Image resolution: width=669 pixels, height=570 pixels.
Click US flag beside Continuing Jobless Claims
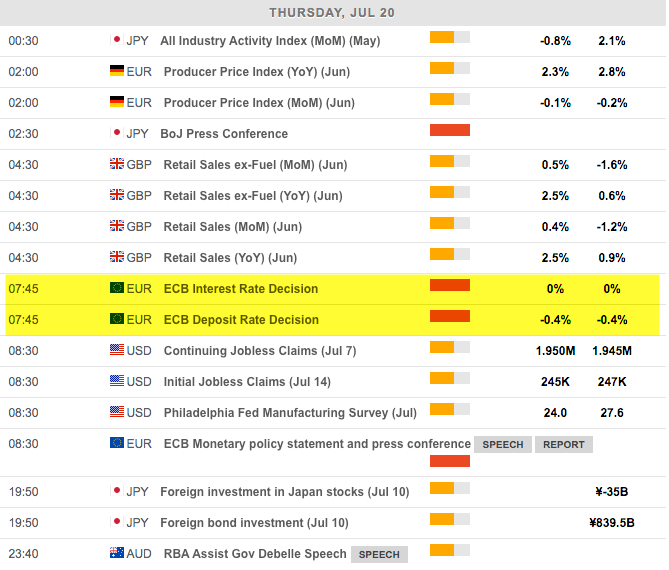pyautogui.click(x=116, y=349)
